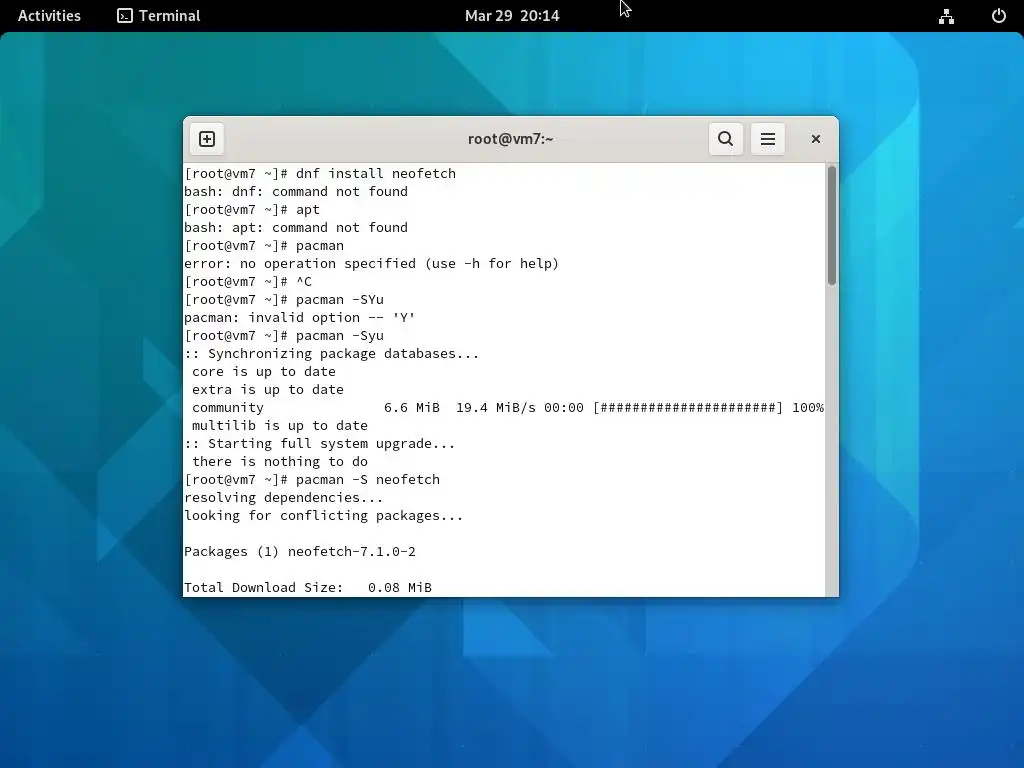
Task: Click the 'there is nothing to do' line
Action: click(x=280, y=462)
